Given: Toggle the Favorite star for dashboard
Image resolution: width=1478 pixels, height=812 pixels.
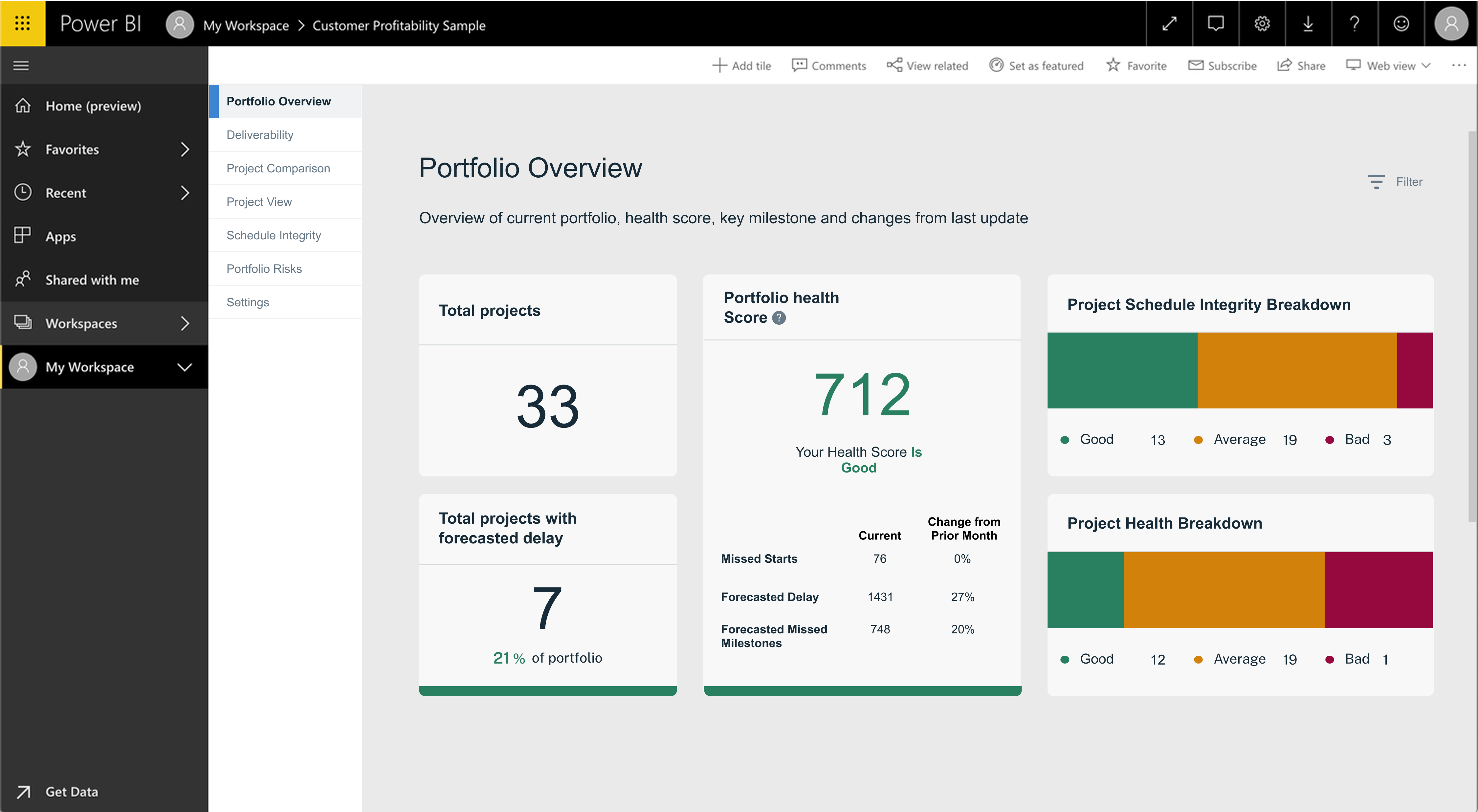Looking at the screenshot, I should tap(1136, 65).
